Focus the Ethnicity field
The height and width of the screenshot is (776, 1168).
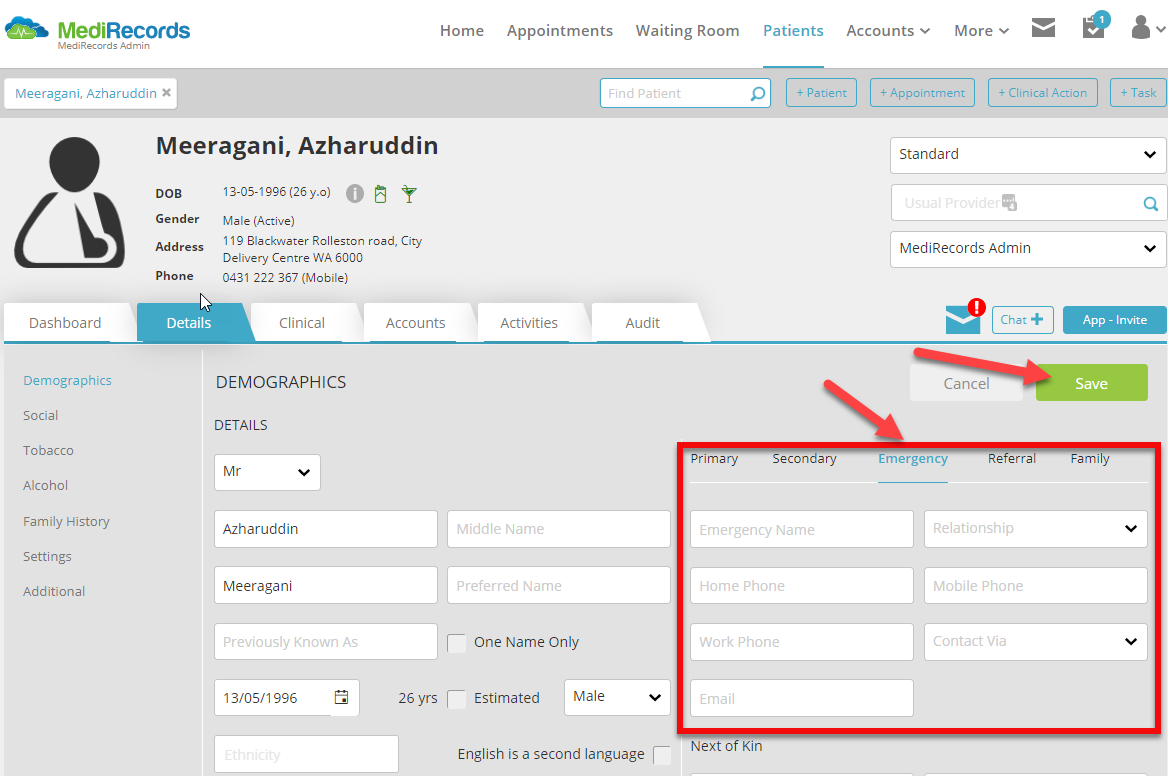click(306, 754)
